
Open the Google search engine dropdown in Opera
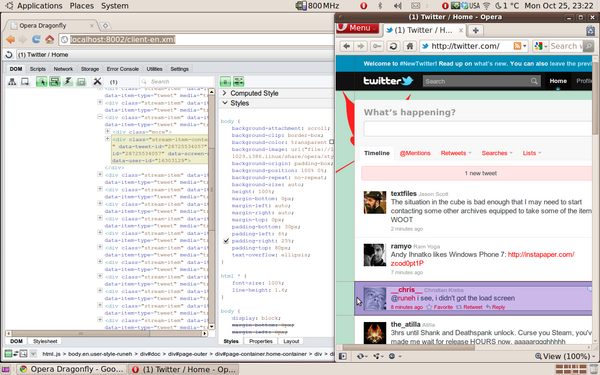[x=540, y=46]
